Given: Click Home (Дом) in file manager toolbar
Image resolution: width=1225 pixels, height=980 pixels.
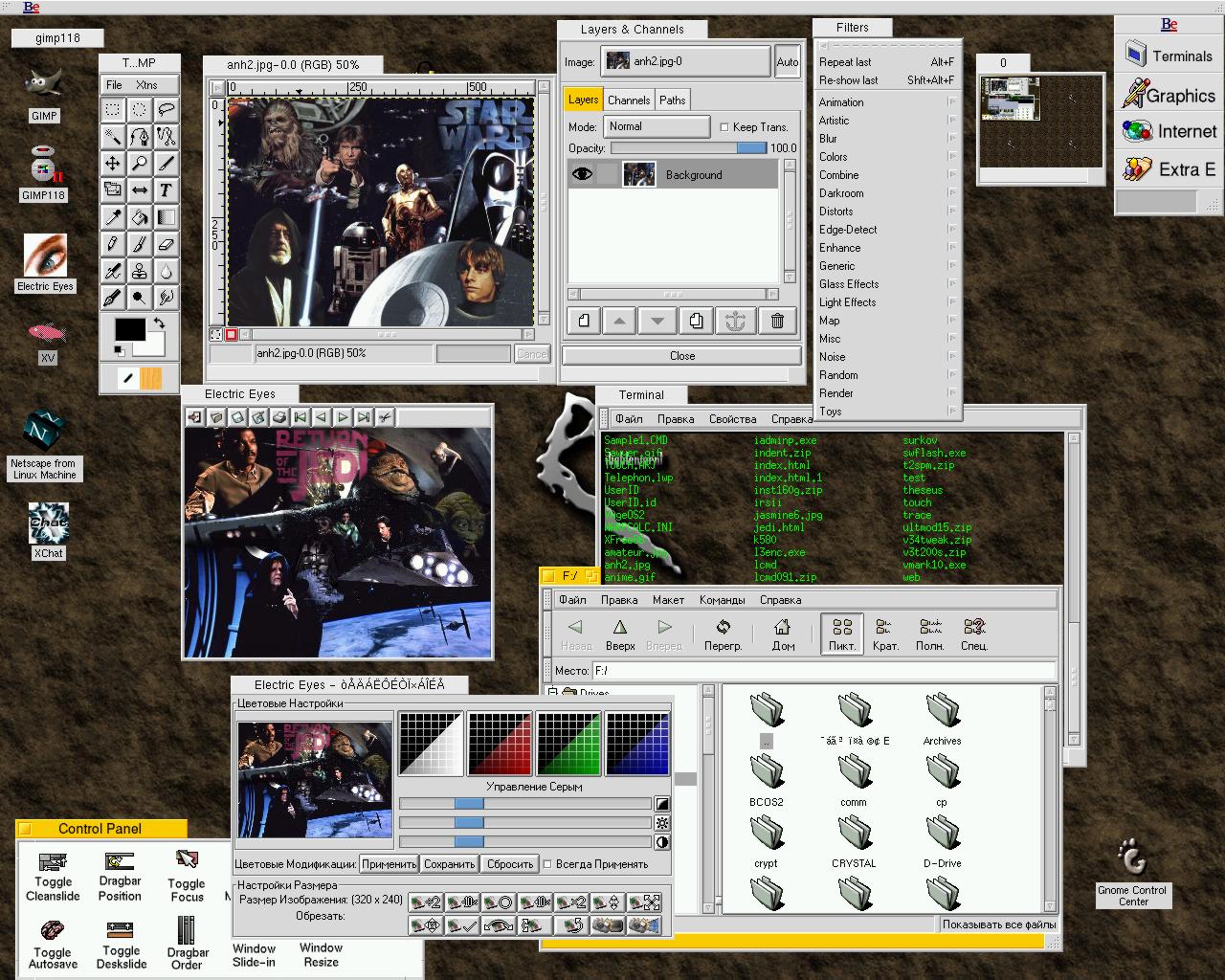Looking at the screenshot, I should pos(783,635).
